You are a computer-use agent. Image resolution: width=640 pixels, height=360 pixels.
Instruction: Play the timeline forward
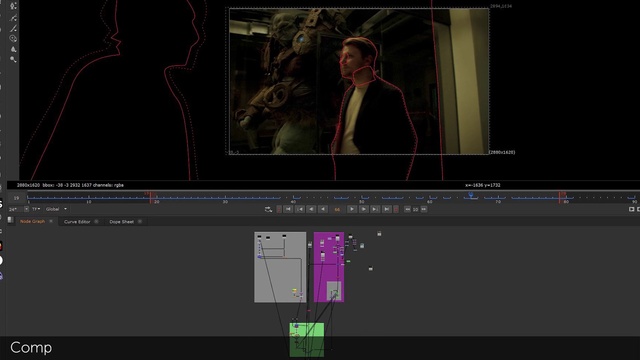point(351,209)
